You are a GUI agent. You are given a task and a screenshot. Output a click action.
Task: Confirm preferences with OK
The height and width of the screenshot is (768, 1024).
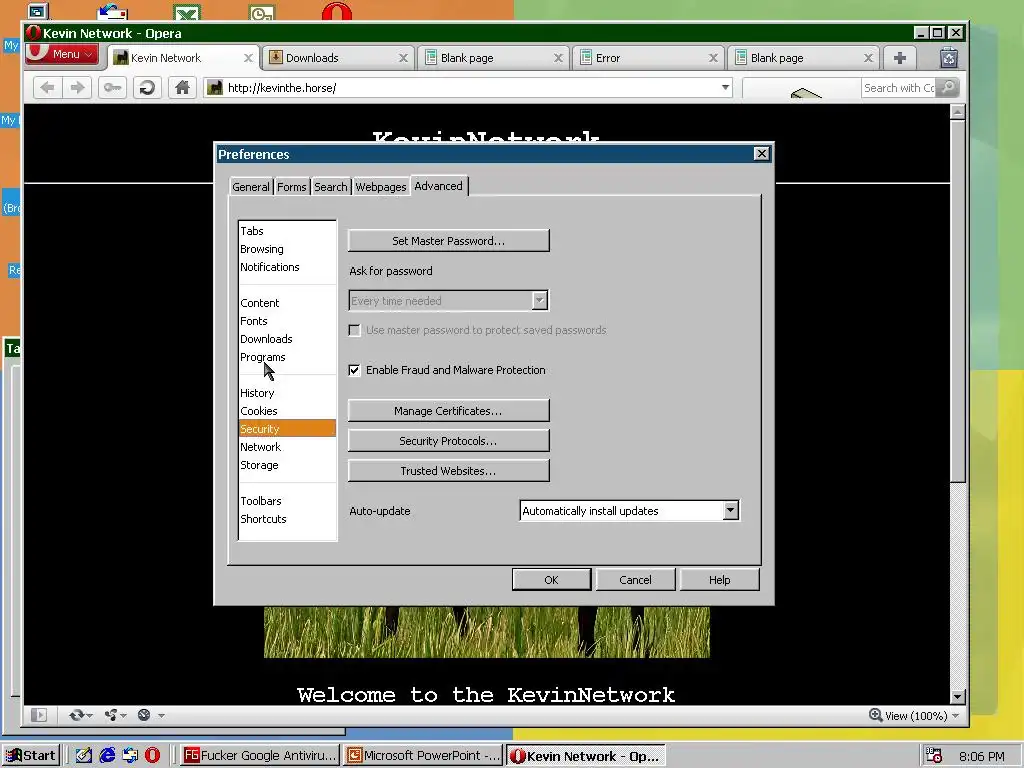551,580
